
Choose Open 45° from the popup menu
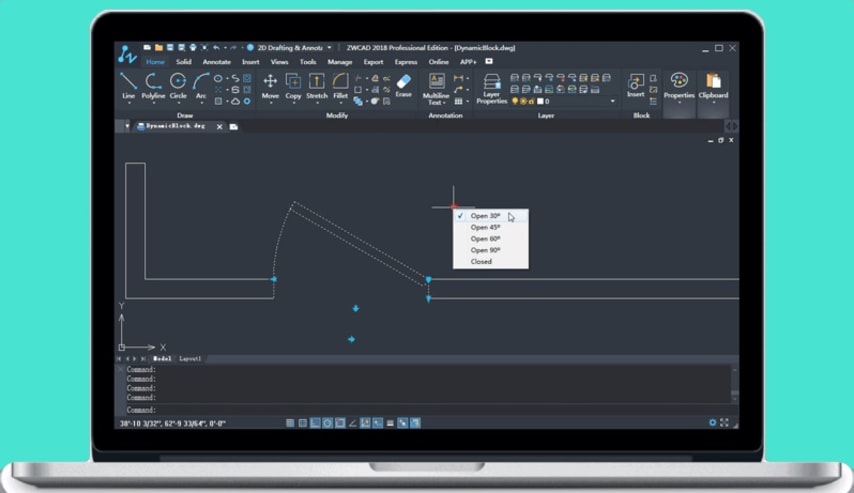coord(486,227)
